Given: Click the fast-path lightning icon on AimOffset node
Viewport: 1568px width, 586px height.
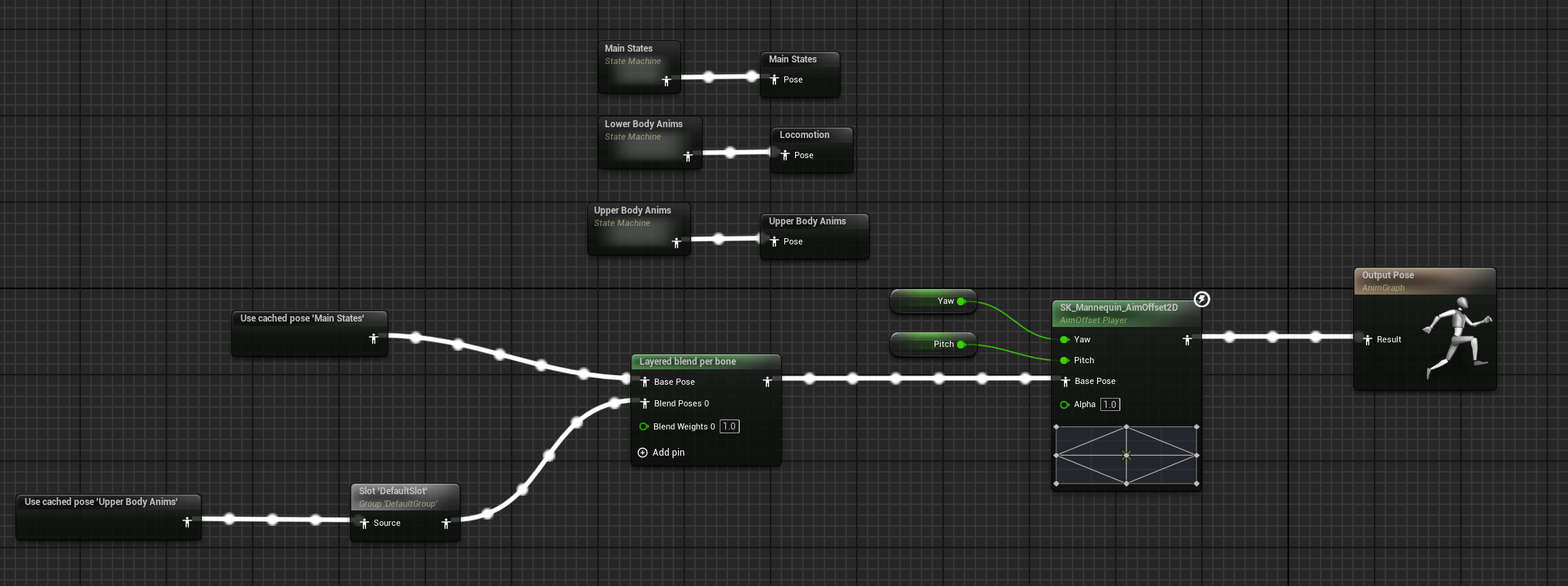Looking at the screenshot, I should click(x=1201, y=299).
